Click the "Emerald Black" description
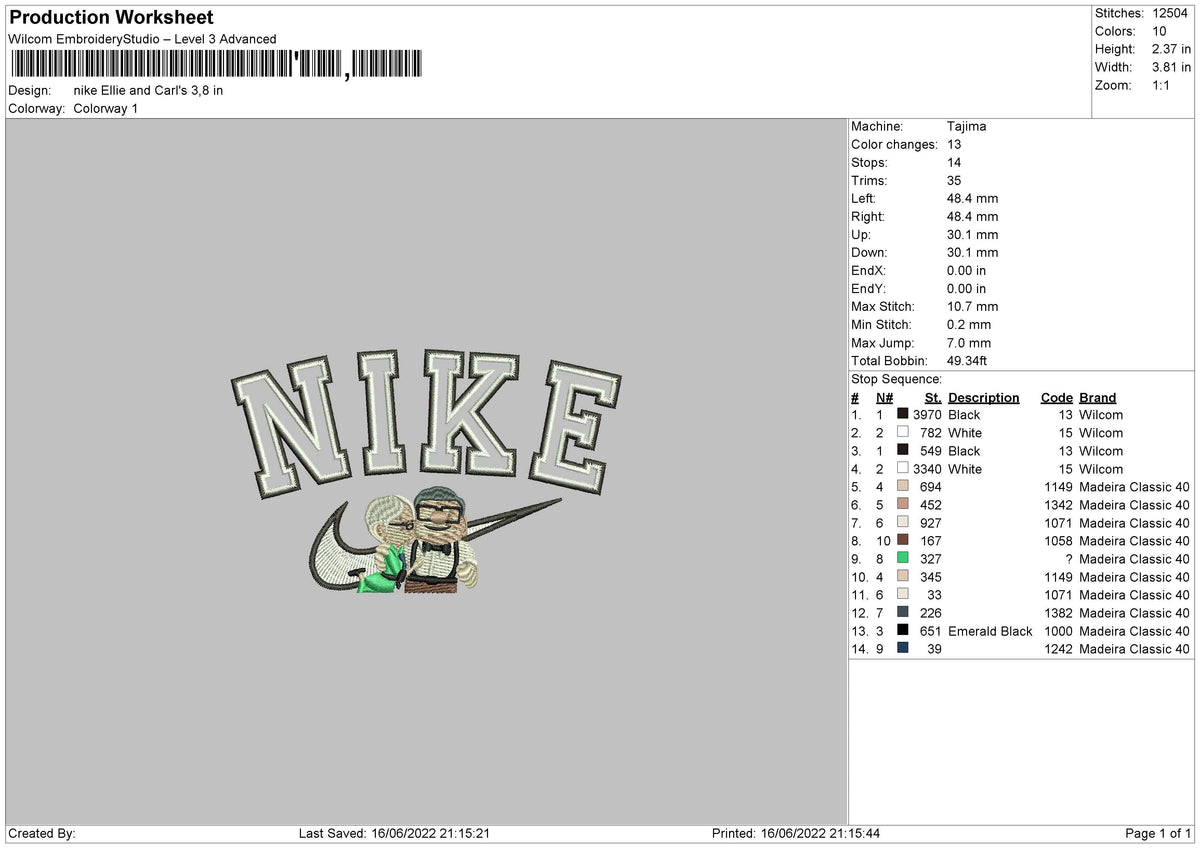Screen dimensions: 1200x848 click(x=990, y=631)
